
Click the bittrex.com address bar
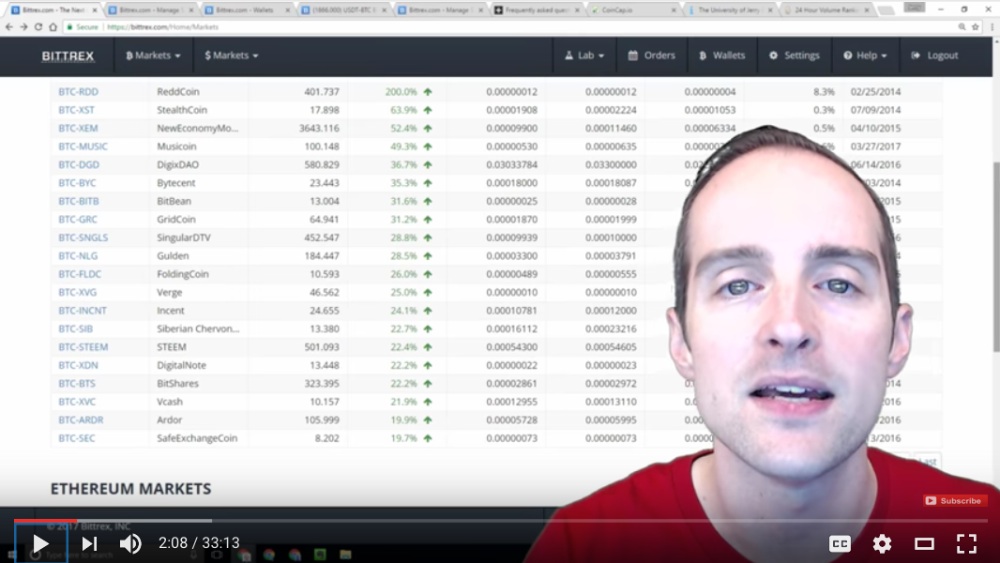click(x=510, y=27)
